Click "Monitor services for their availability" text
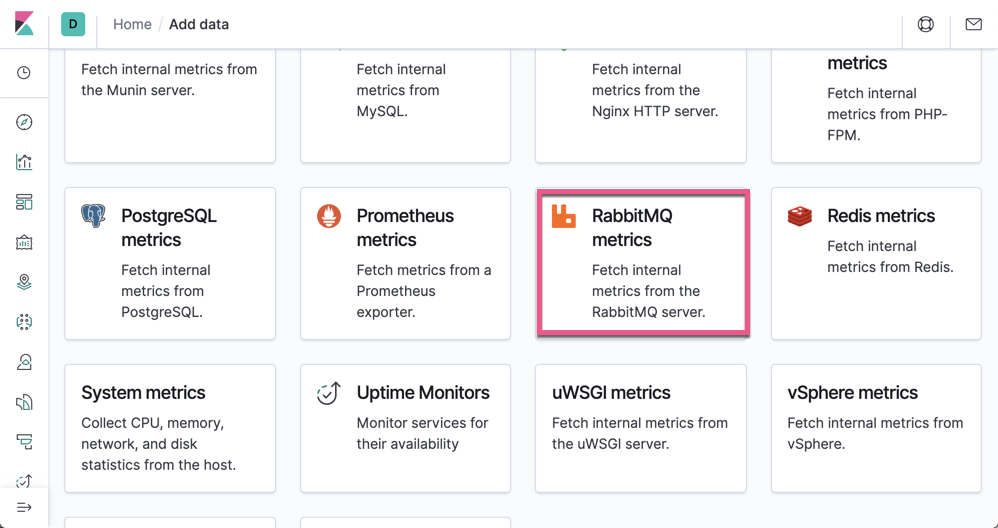The height and width of the screenshot is (528, 998). tap(423, 433)
